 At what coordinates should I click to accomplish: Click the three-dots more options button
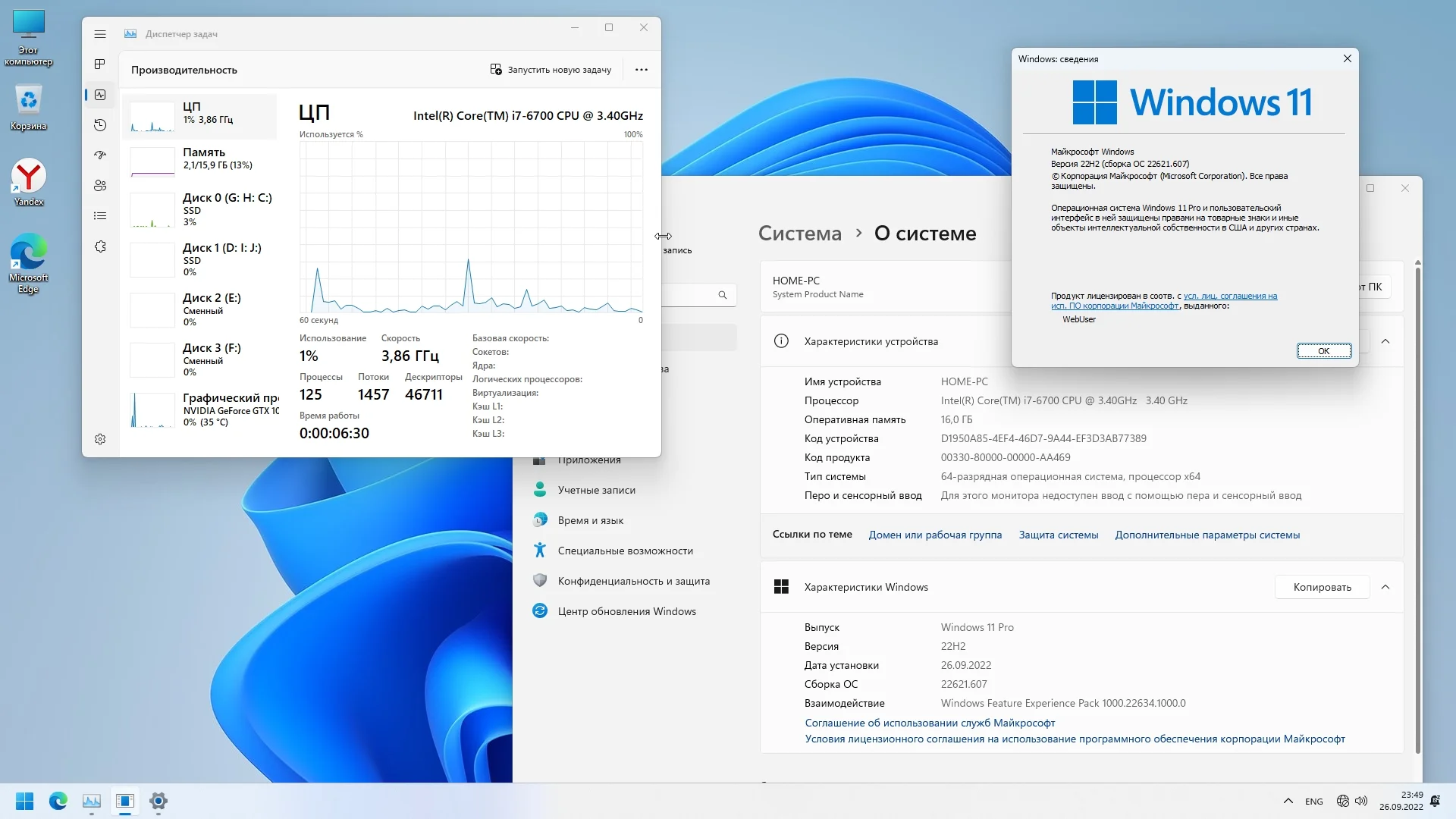click(642, 70)
